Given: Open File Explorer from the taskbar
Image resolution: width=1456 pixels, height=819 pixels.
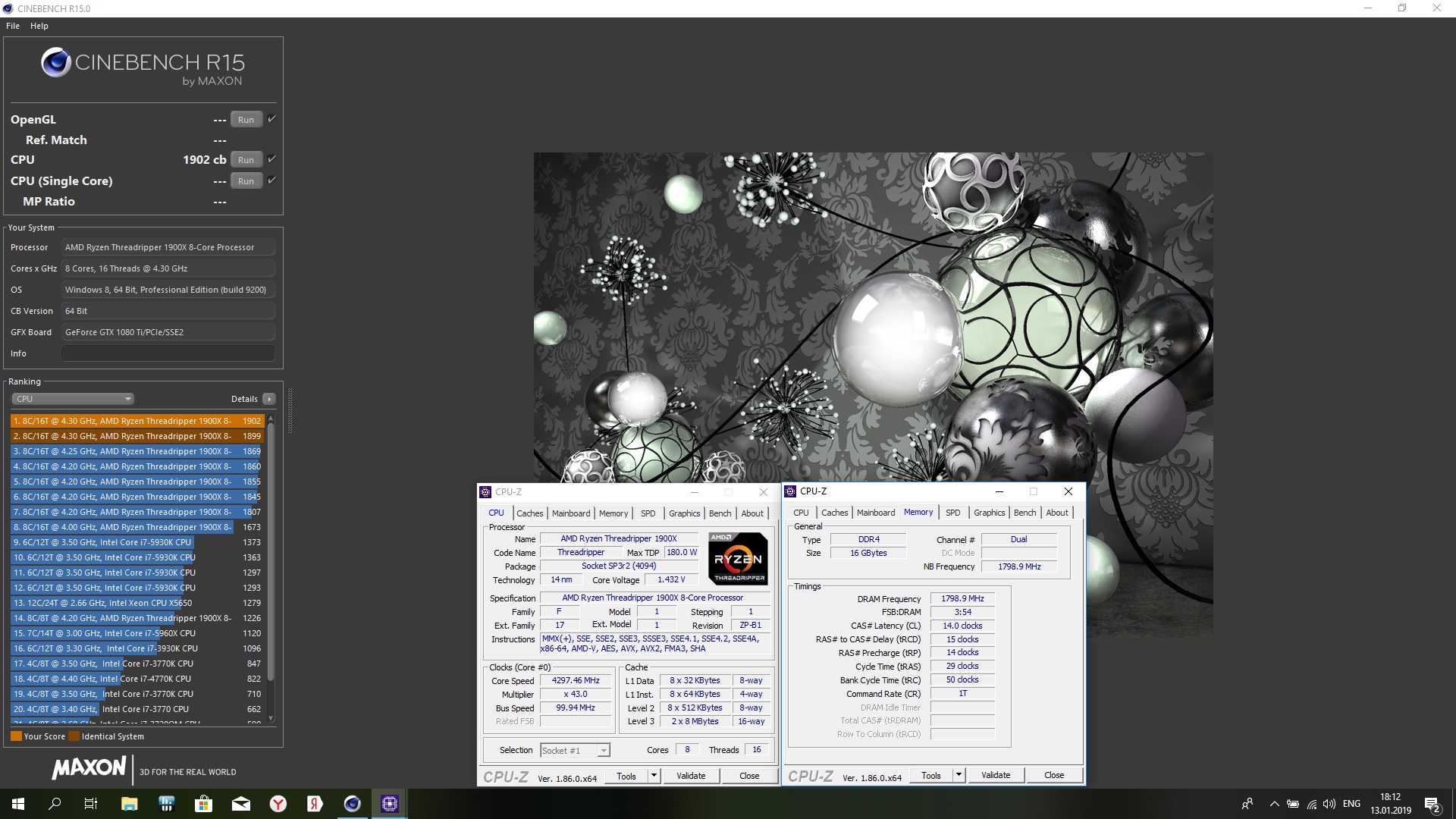Looking at the screenshot, I should click(x=129, y=804).
